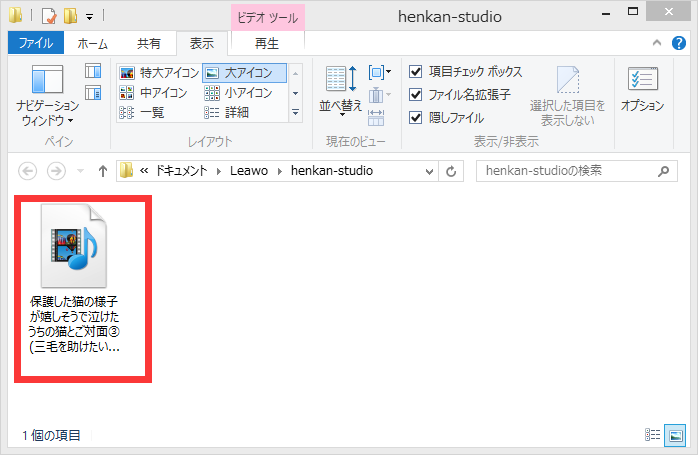The height and width of the screenshot is (455, 698).
Task: Toggle the details pane icon
Action: pos(93,93)
